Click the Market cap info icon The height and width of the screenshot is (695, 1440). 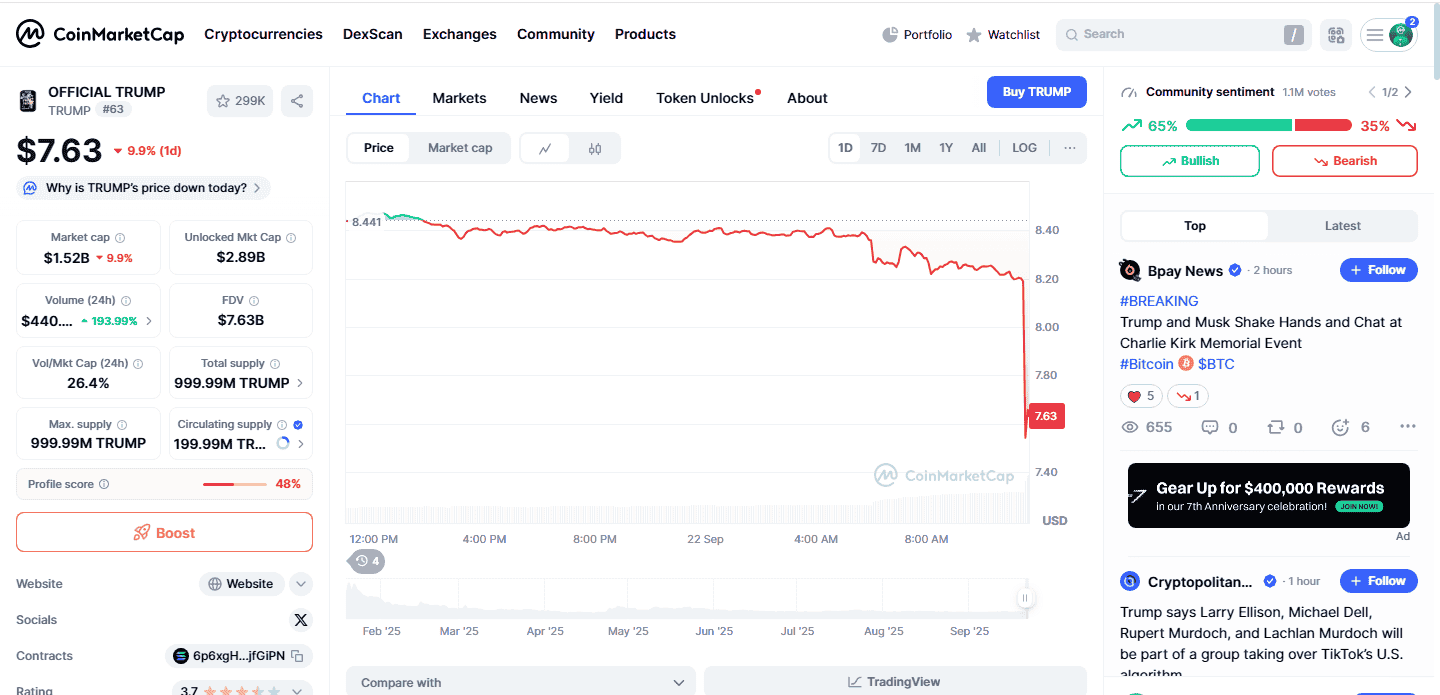click(120, 238)
